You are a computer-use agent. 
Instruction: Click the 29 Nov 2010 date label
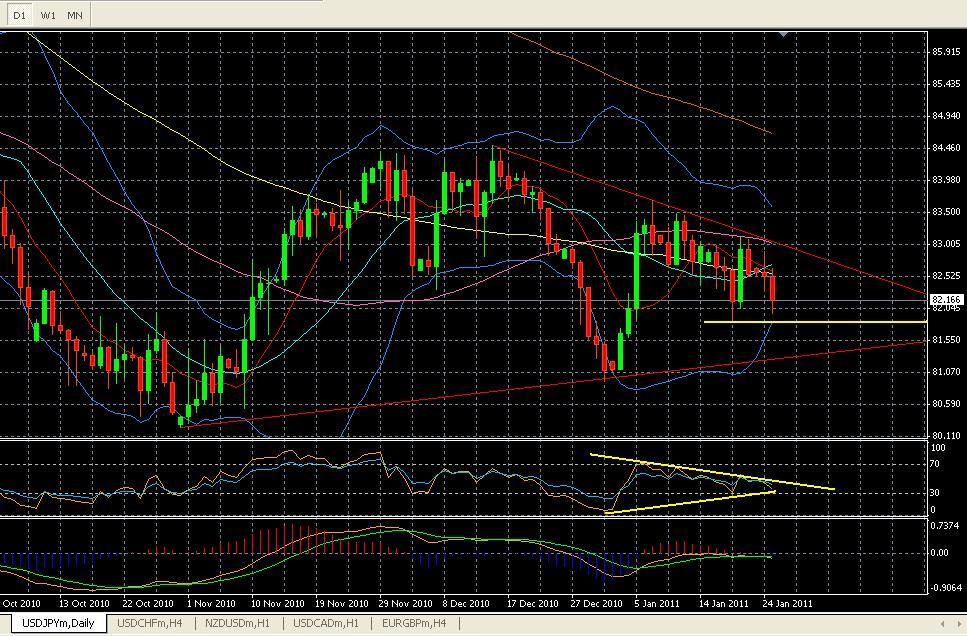405,603
